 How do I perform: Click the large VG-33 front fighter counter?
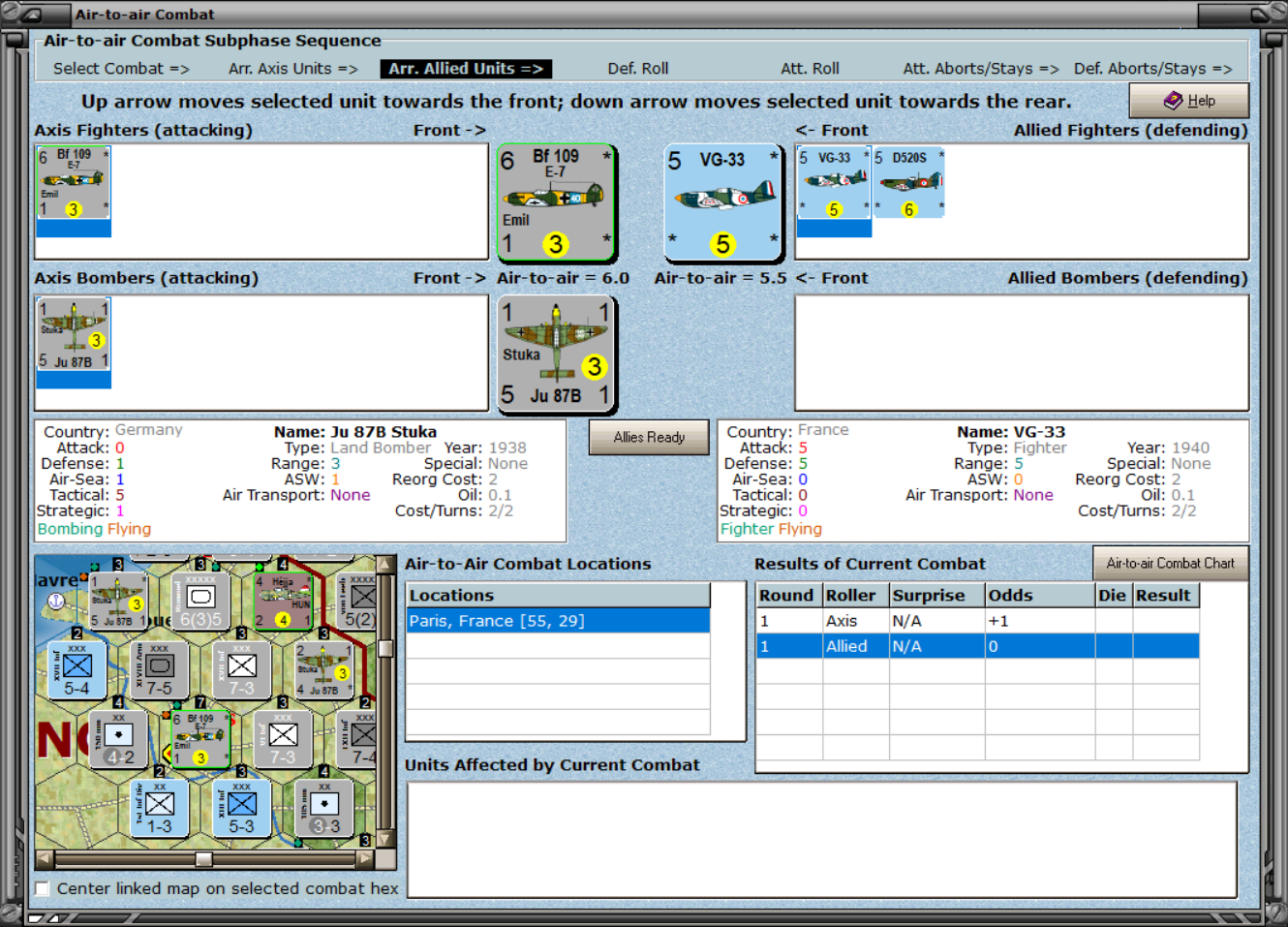coord(723,202)
